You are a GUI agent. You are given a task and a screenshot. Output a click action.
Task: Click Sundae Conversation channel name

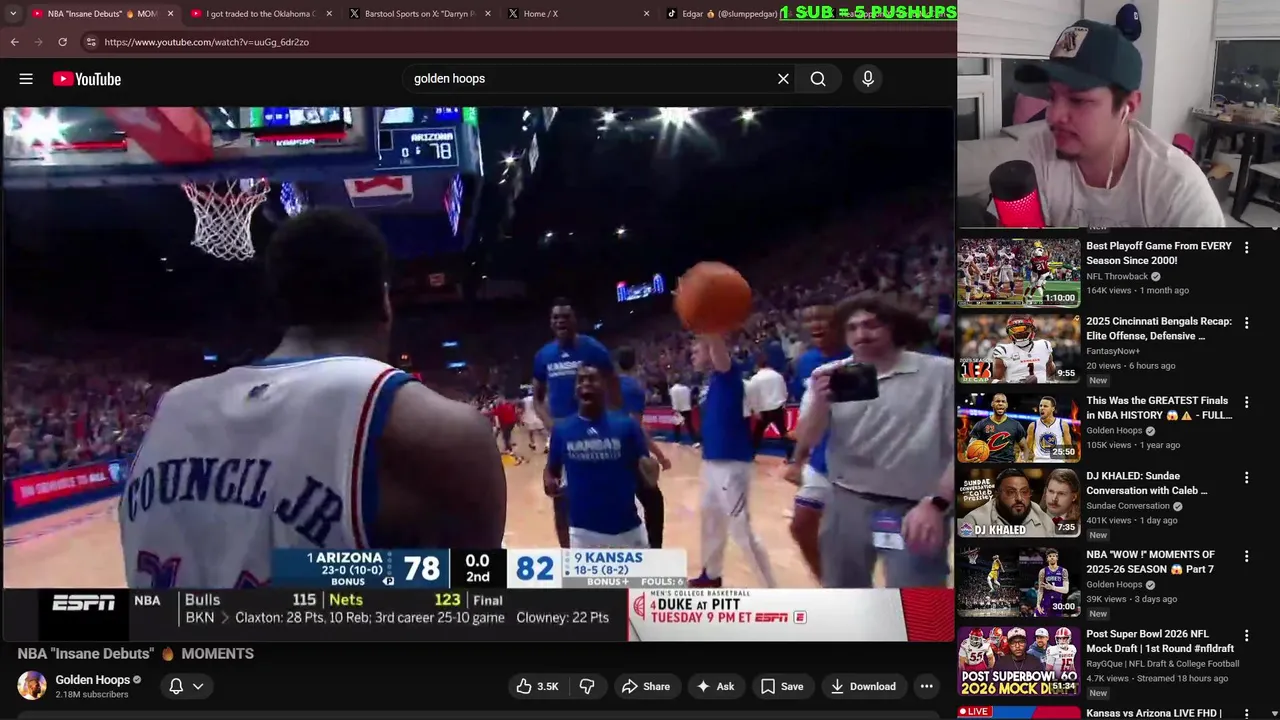tap(1128, 506)
